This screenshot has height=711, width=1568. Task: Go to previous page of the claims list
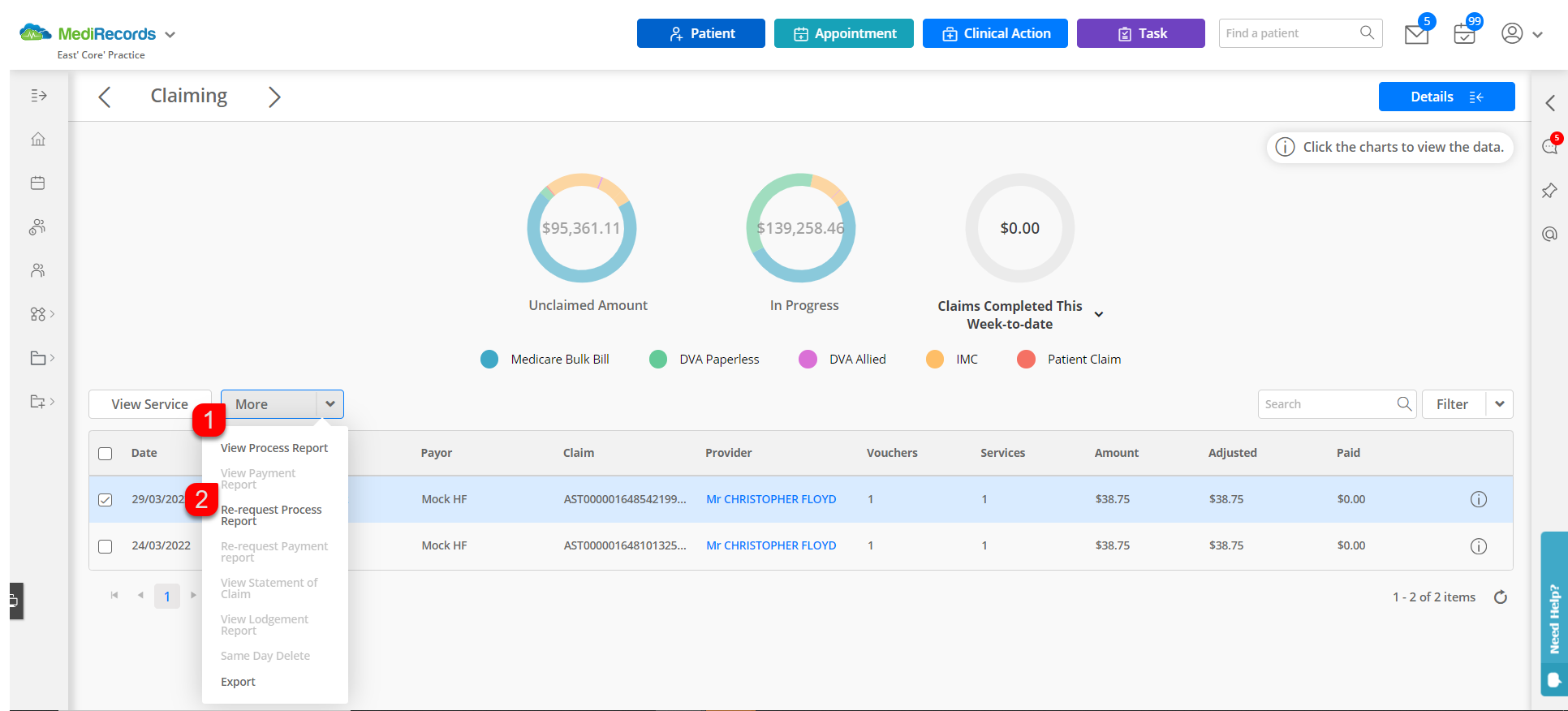(x=140, y=596)
